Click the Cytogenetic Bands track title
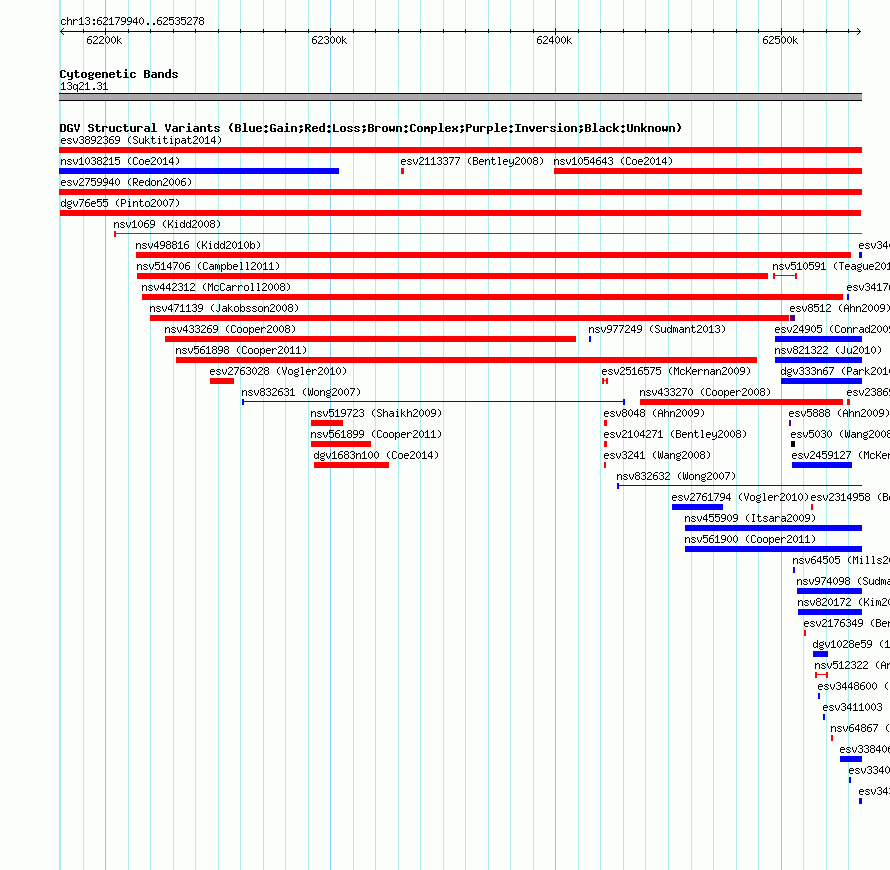The width and height of the screenshot is (890, 870). point(119,74)
